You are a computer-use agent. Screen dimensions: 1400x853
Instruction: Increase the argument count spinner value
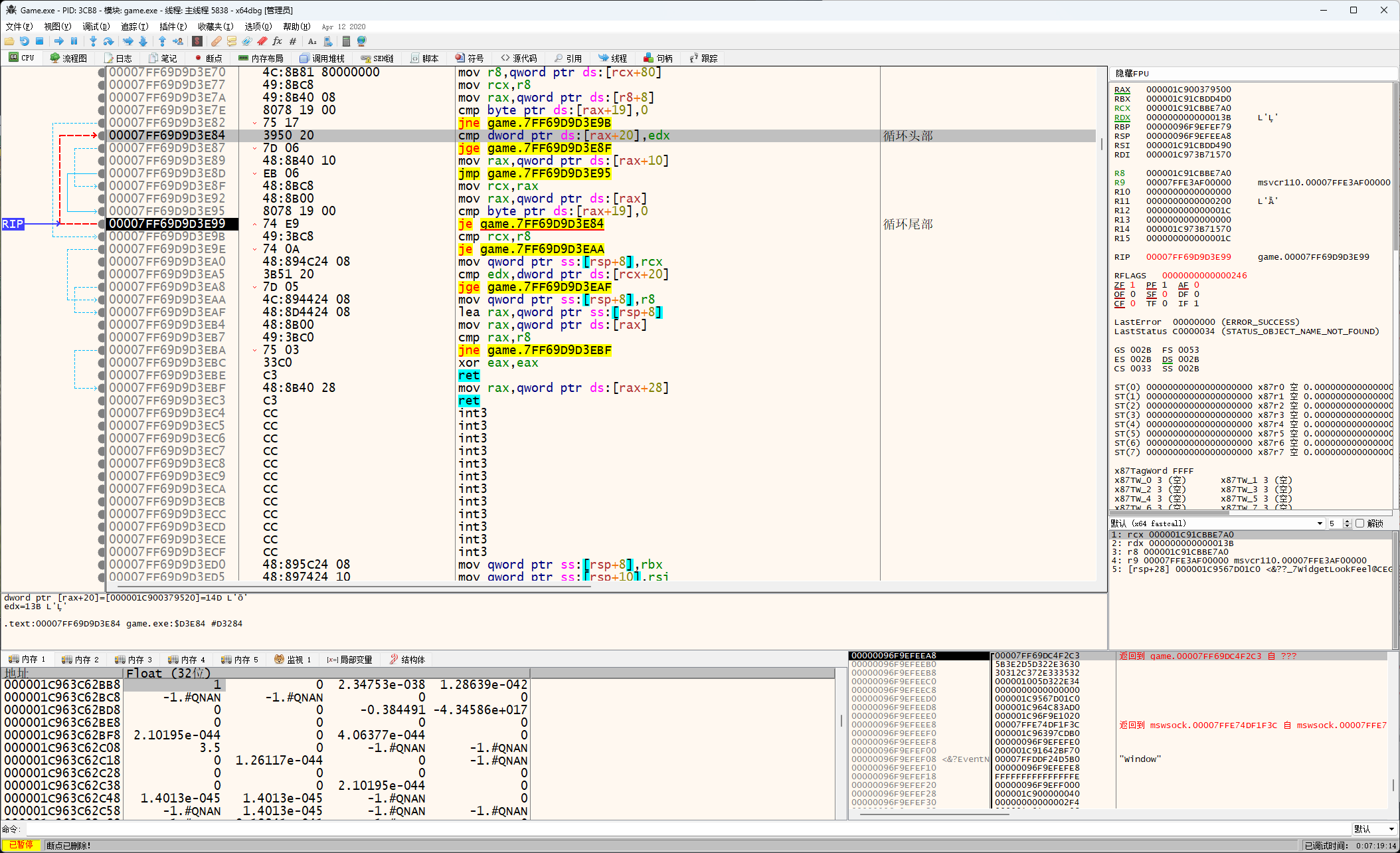pos(1347,521)
